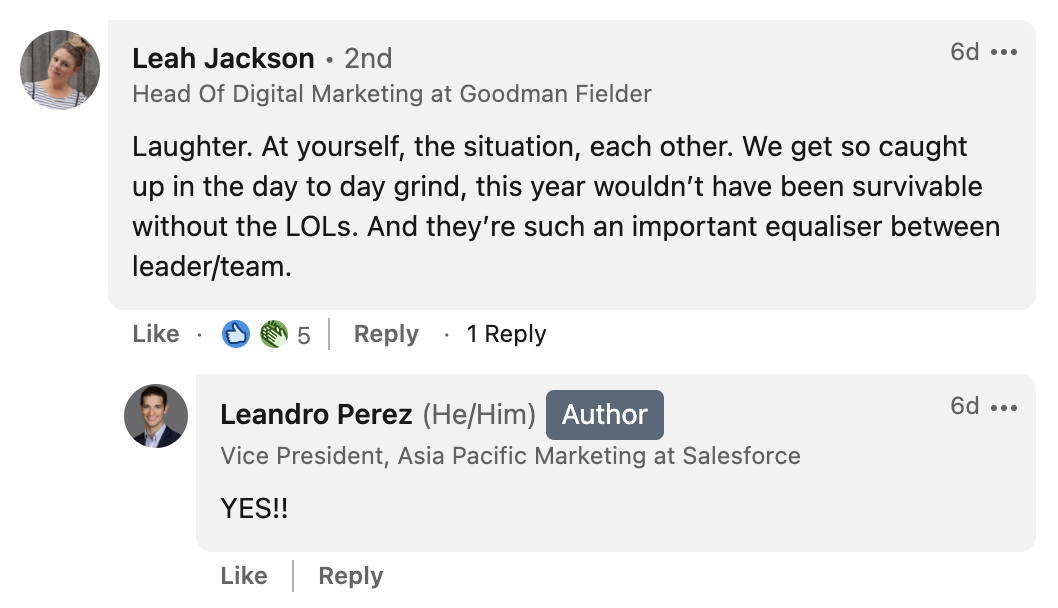The image size is (1058, 608).
Task: Open the timestamp 6d on Leah's comment
Action: [x=966, y=52]
